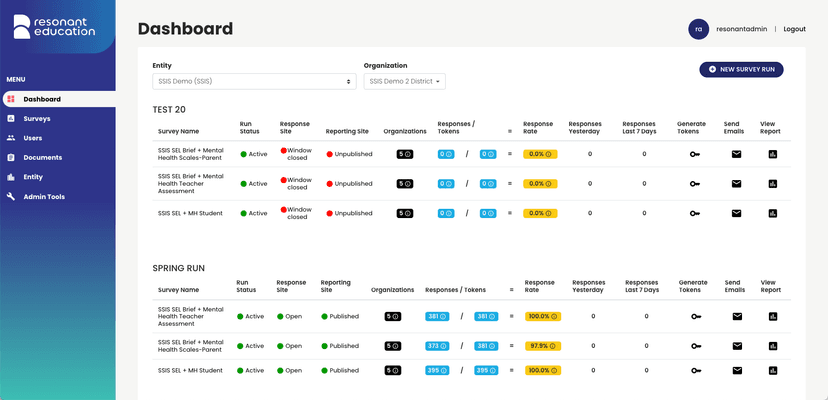Generate tokens for TEST 20 Scales-Parent survey
This screenshot has width=828, height=400.
point(695,154)
